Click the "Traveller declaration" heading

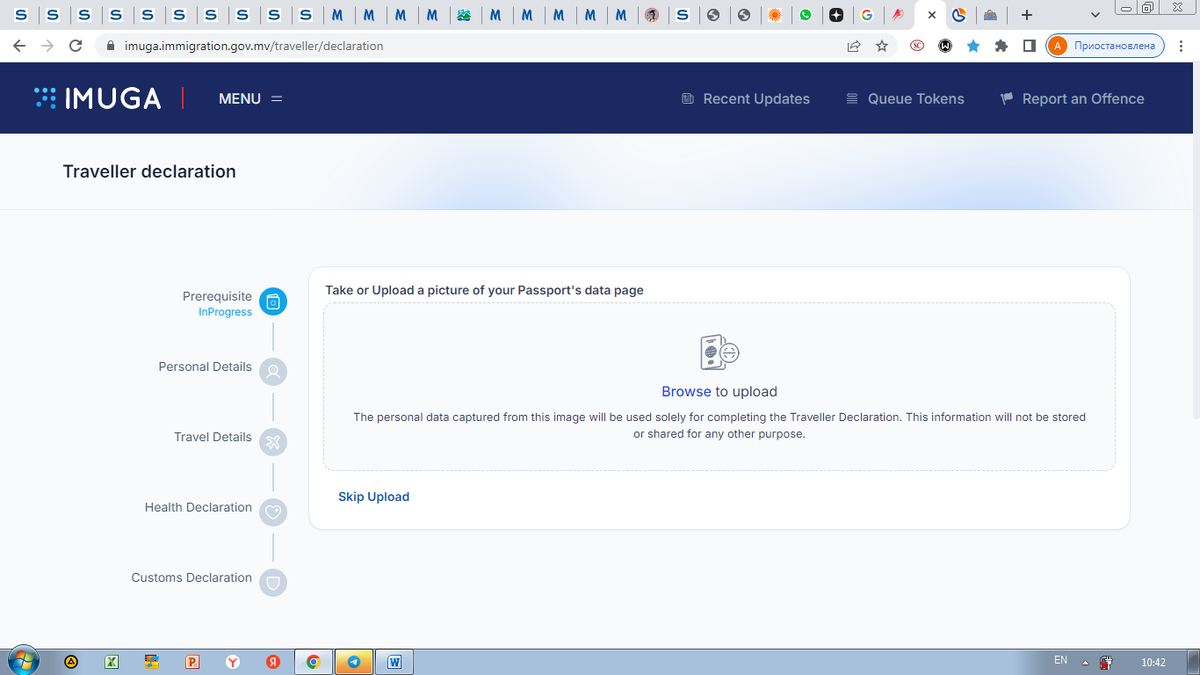coord(149,172)
